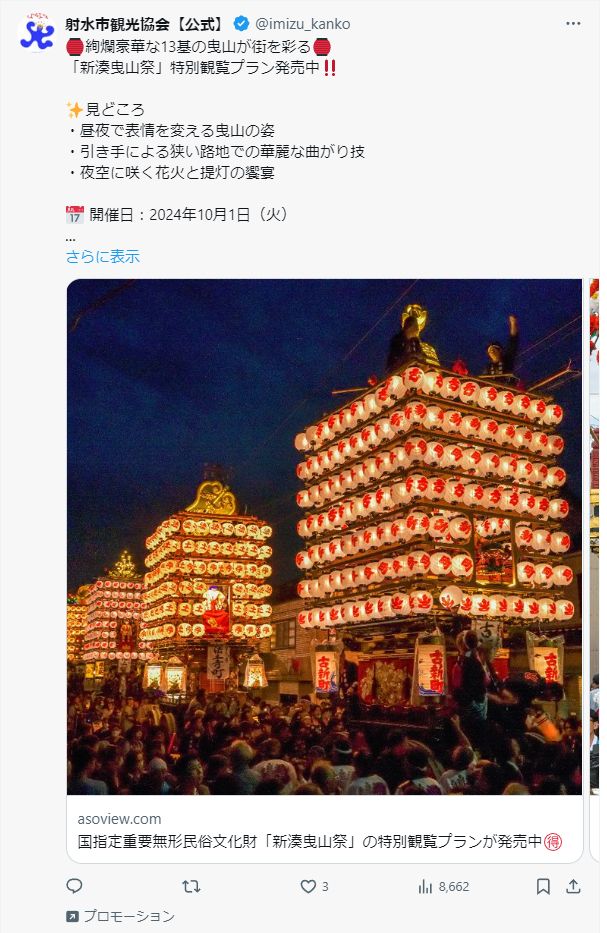Click the blue verified badge
607x933 pixels.
point(241,24)
